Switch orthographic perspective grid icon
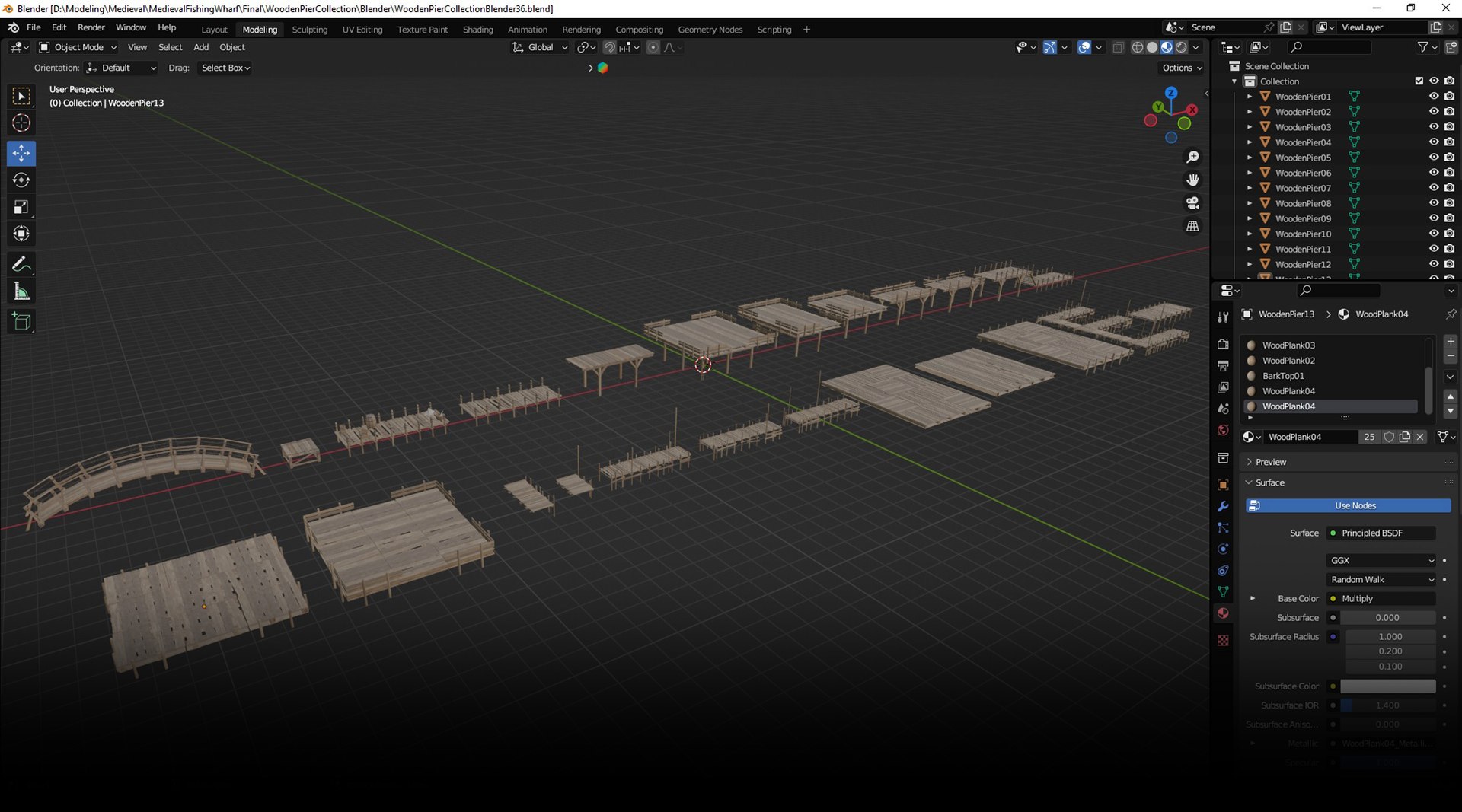Screen dimensions: 1462x812 coord(1192,226)
